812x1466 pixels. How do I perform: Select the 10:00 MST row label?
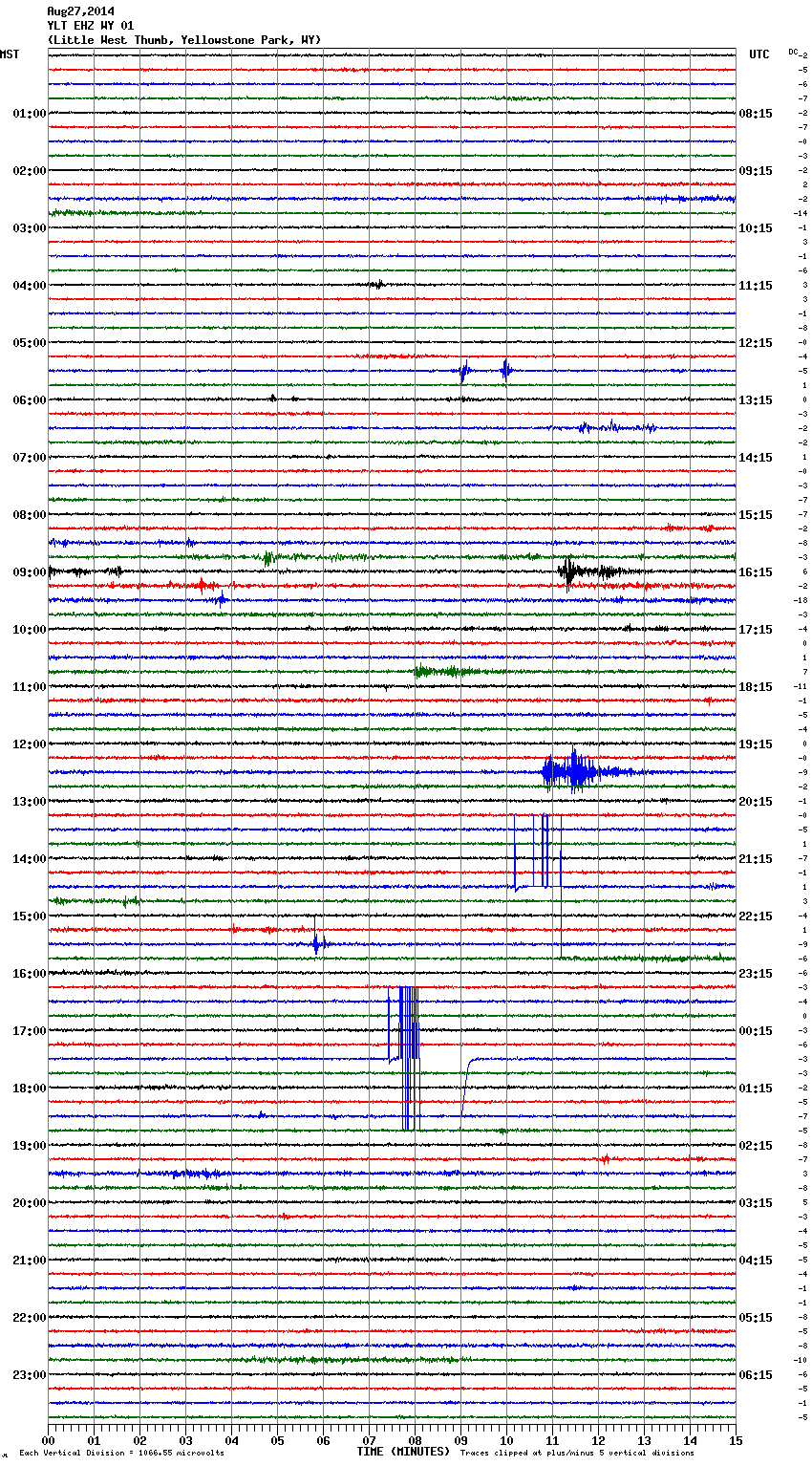29,630
